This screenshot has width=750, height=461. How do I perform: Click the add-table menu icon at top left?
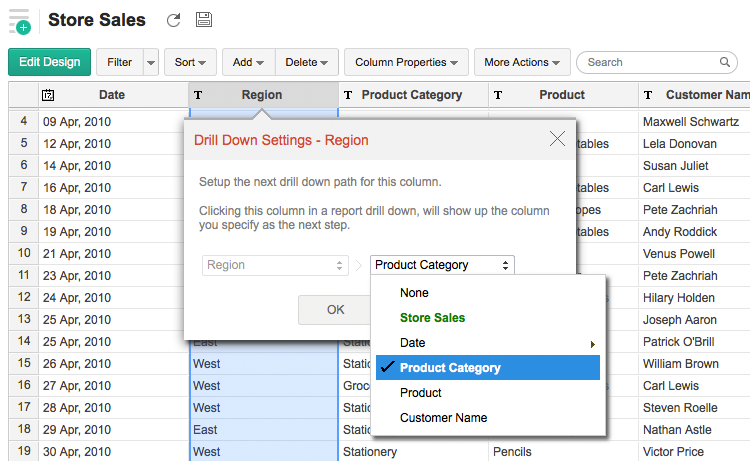pos(19,21)
